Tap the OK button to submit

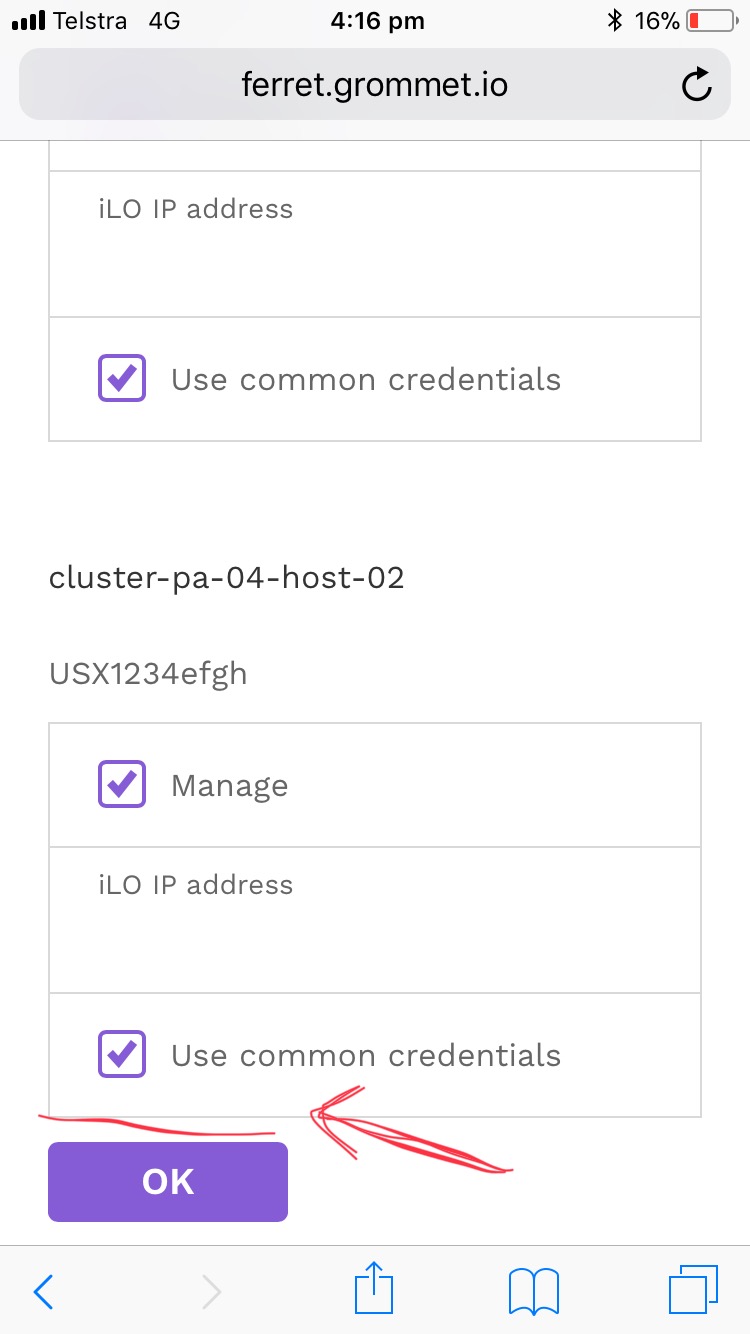click(x=167, y=1181)
